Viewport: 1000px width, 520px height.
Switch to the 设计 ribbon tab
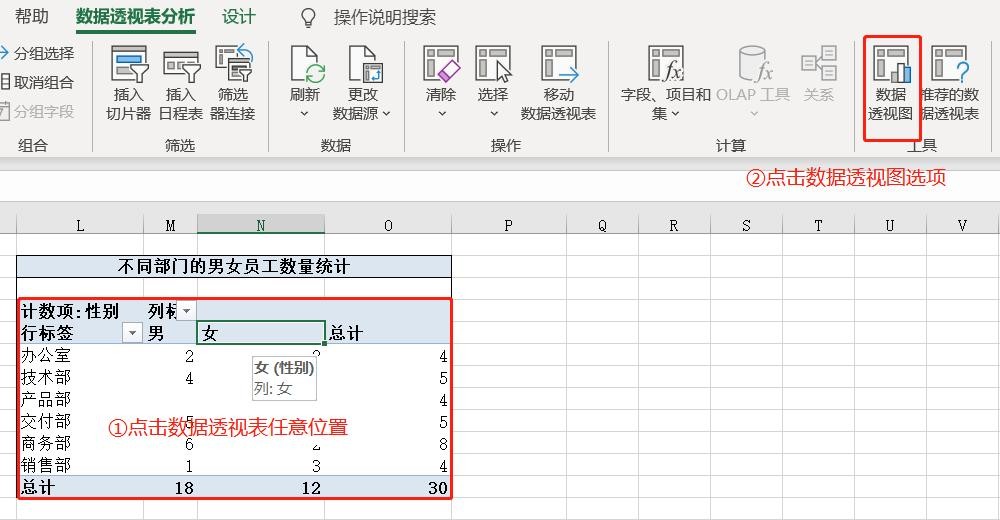pyautogui.click(x=238, y=17)
